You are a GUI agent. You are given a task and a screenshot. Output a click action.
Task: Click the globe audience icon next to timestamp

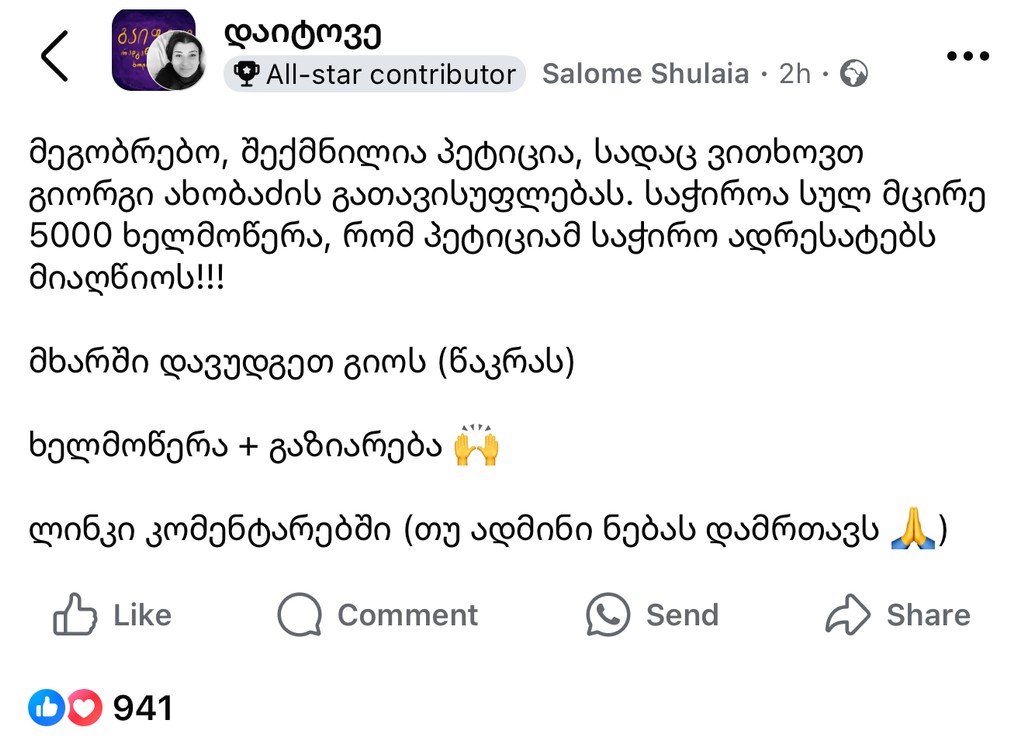click(x=853, y=73)
